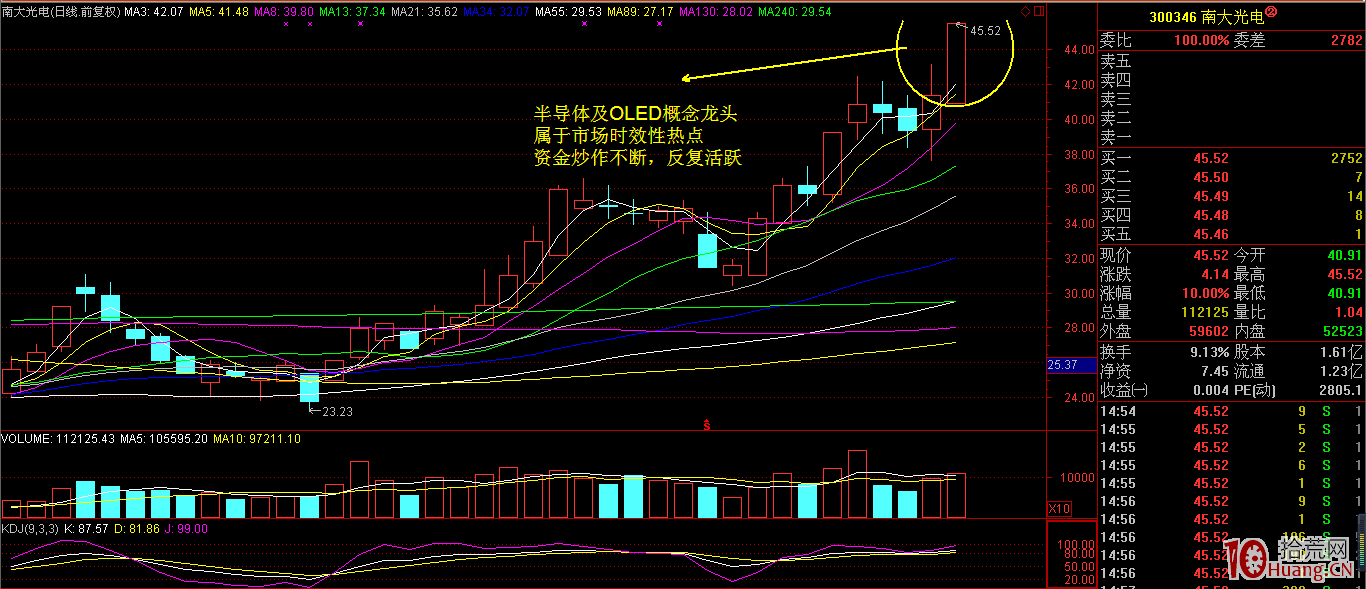Viewport: 1366px width, 589px height.
Task: Click the 涨跌 value 4.14
Action: pos(1214,274)
